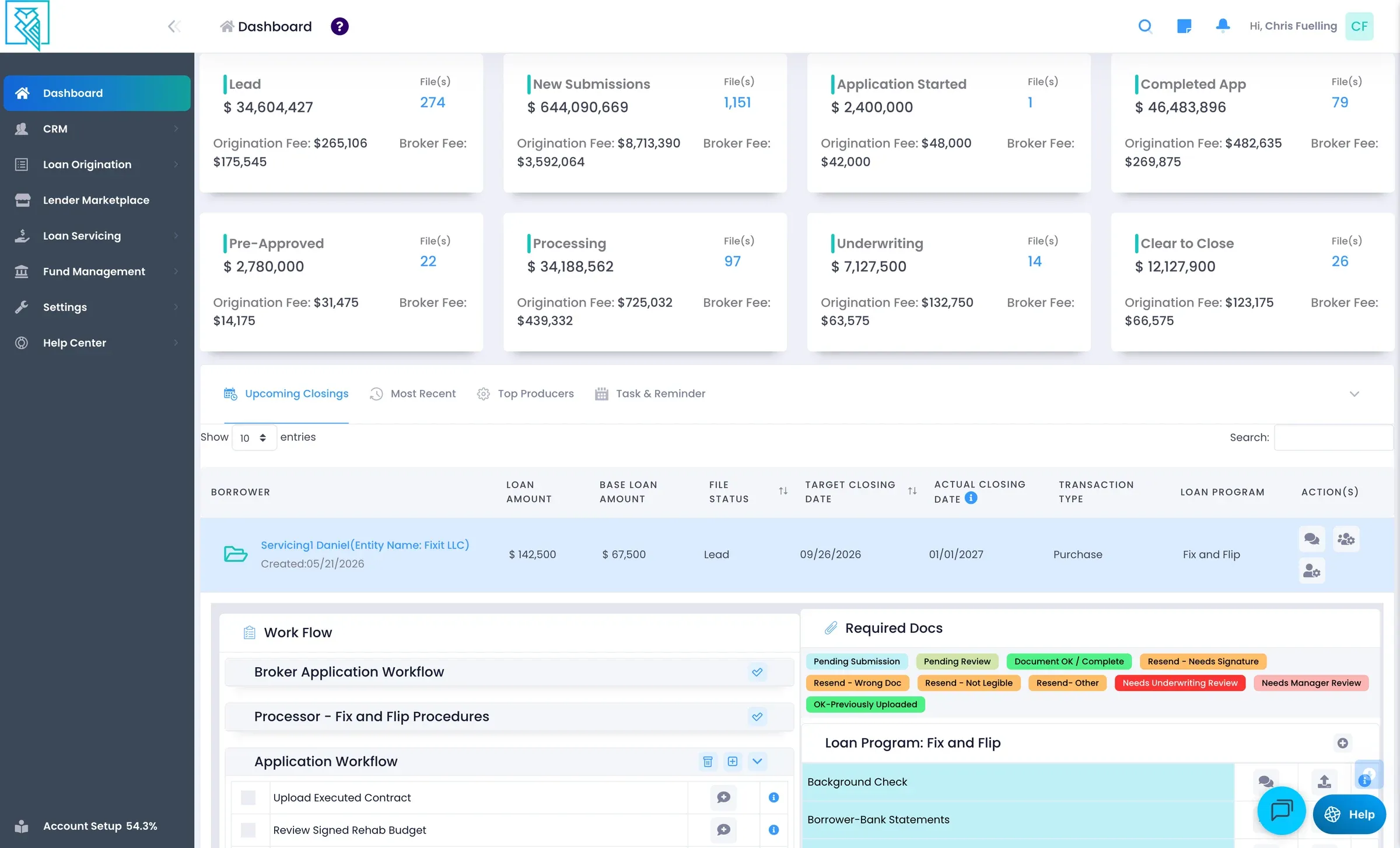Open Lender Marketplace in the sidebar
This screenshot has height=848, width=1400.
click(97, 200)
